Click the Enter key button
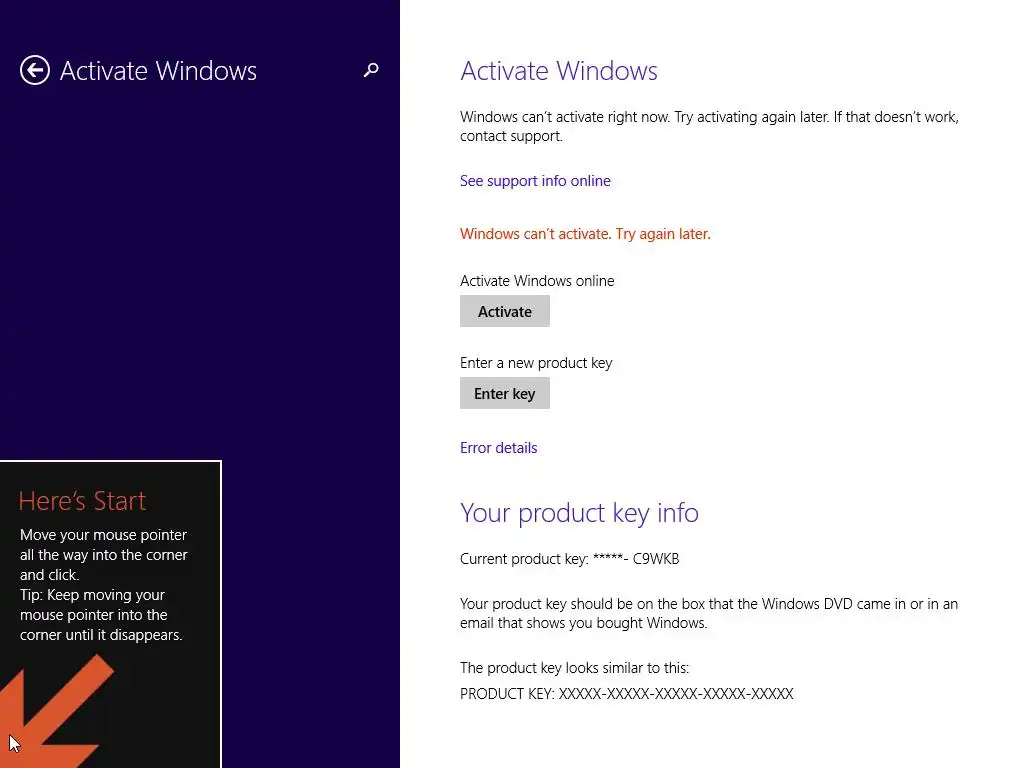Viewport: 1024px width, 768px height. pos(505,394)
